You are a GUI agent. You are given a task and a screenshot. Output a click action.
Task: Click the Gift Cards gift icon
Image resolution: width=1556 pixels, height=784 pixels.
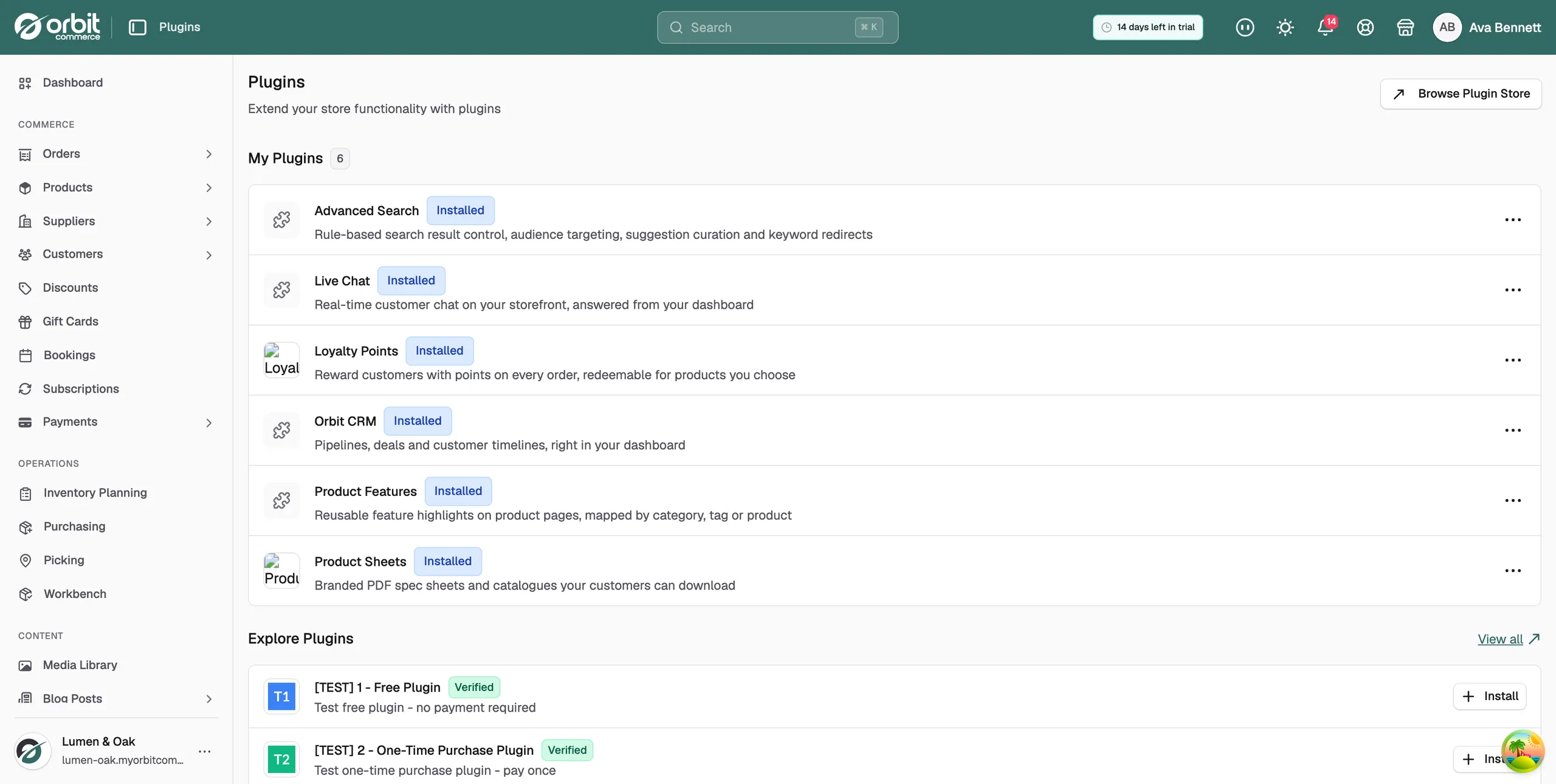25,322
